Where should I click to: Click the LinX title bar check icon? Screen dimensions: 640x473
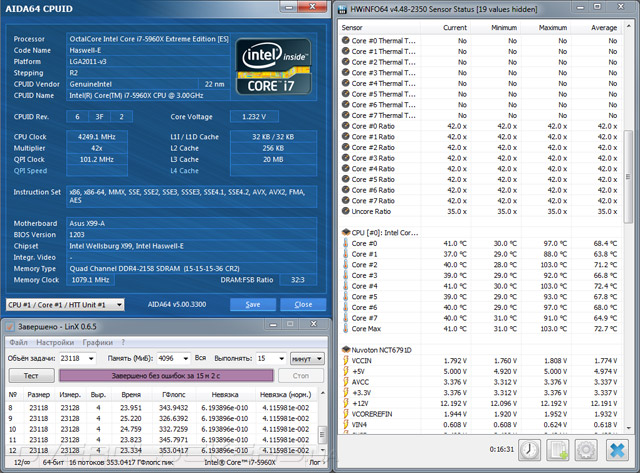10,326
